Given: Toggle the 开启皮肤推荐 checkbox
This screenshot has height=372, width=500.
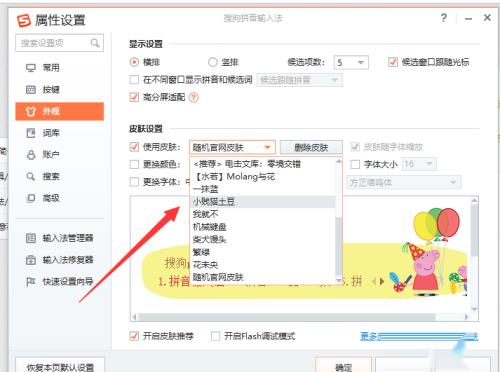Looking at the screenshot, I should pyautogui.click(x=134, y=336).
